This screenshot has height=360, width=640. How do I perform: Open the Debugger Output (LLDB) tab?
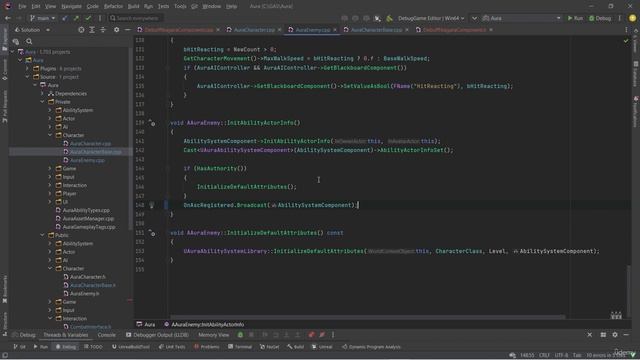[157, 335]
